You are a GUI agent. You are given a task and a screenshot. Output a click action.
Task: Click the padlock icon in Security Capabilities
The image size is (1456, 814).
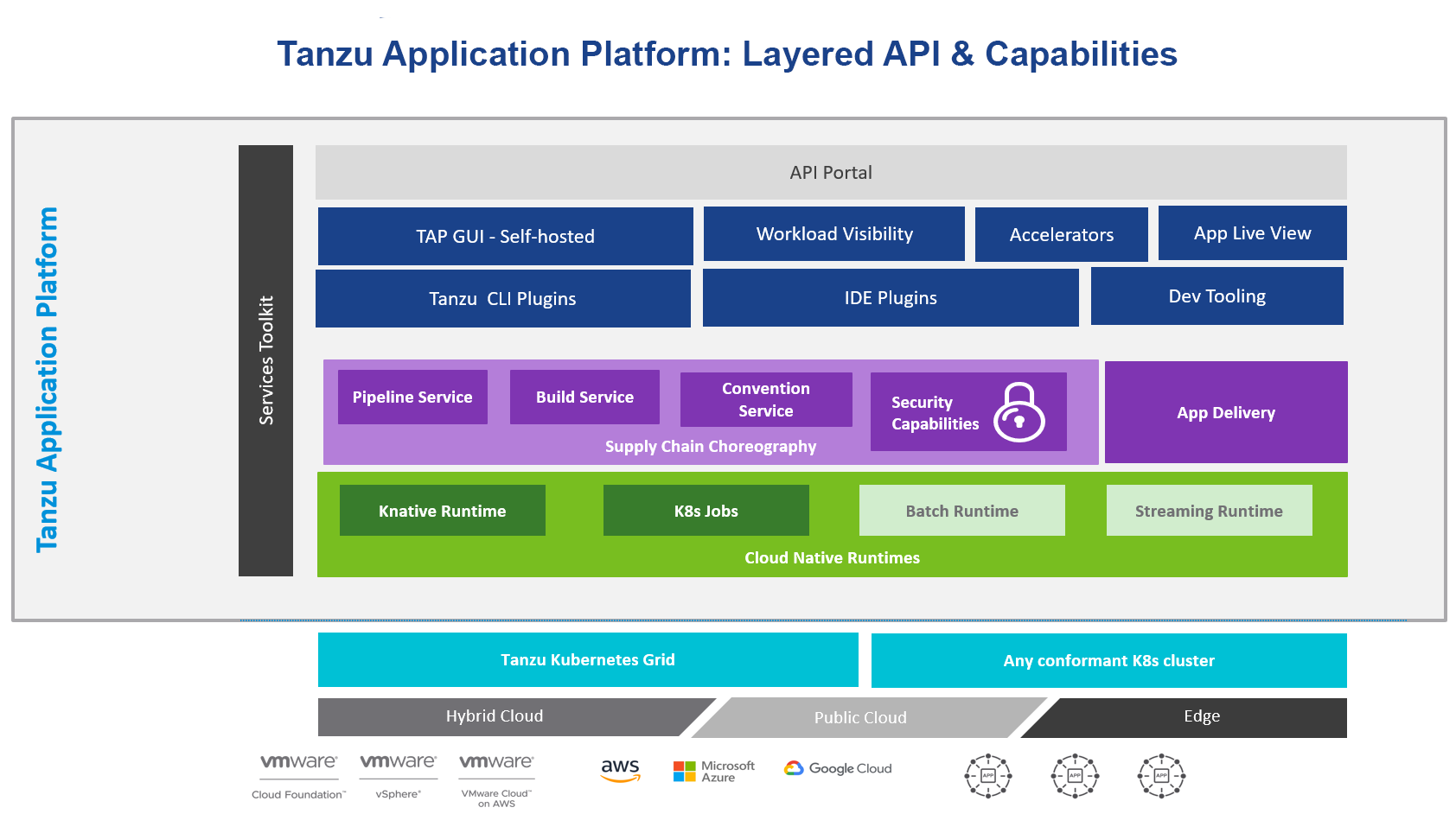tap(1019, 412)
